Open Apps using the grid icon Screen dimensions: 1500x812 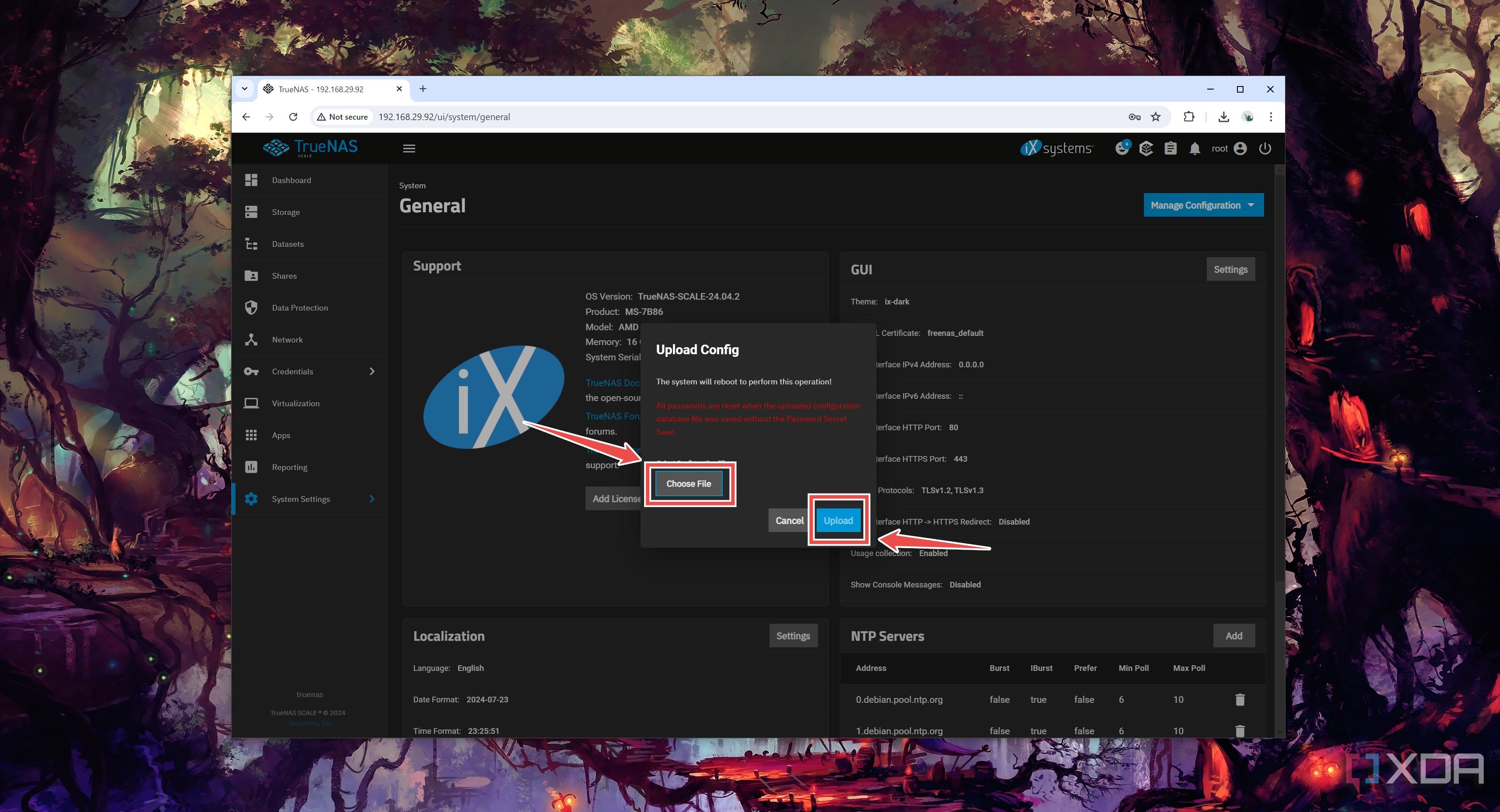[x=252, y=435]
